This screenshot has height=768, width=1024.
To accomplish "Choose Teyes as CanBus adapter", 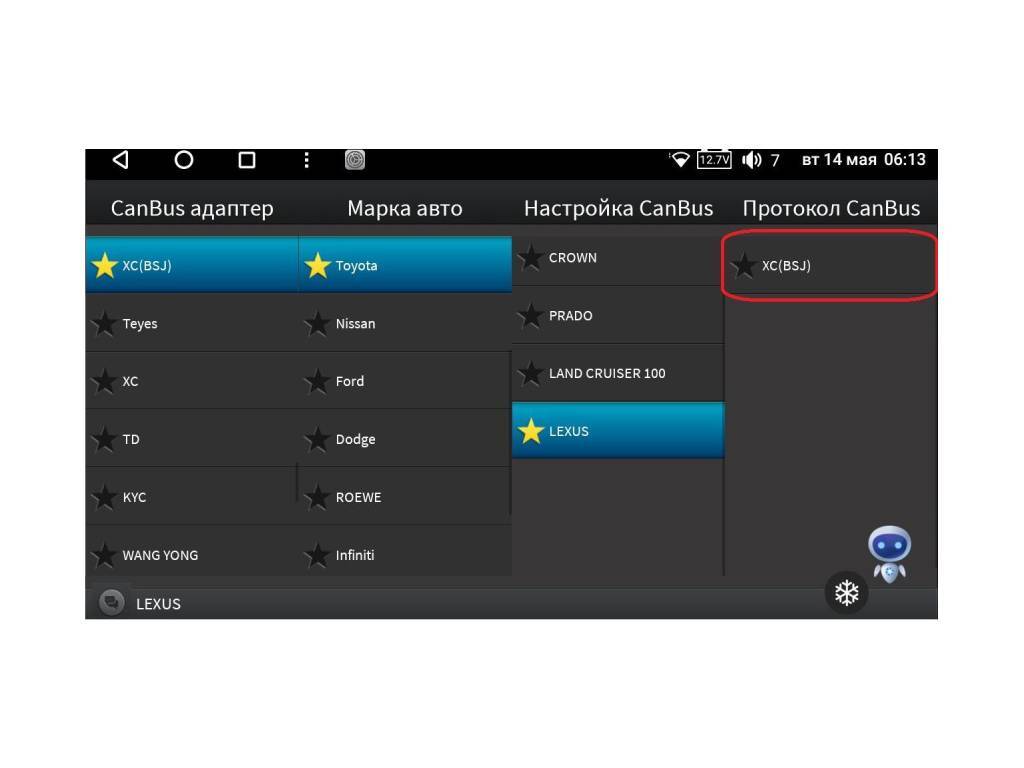I will 192,323.
